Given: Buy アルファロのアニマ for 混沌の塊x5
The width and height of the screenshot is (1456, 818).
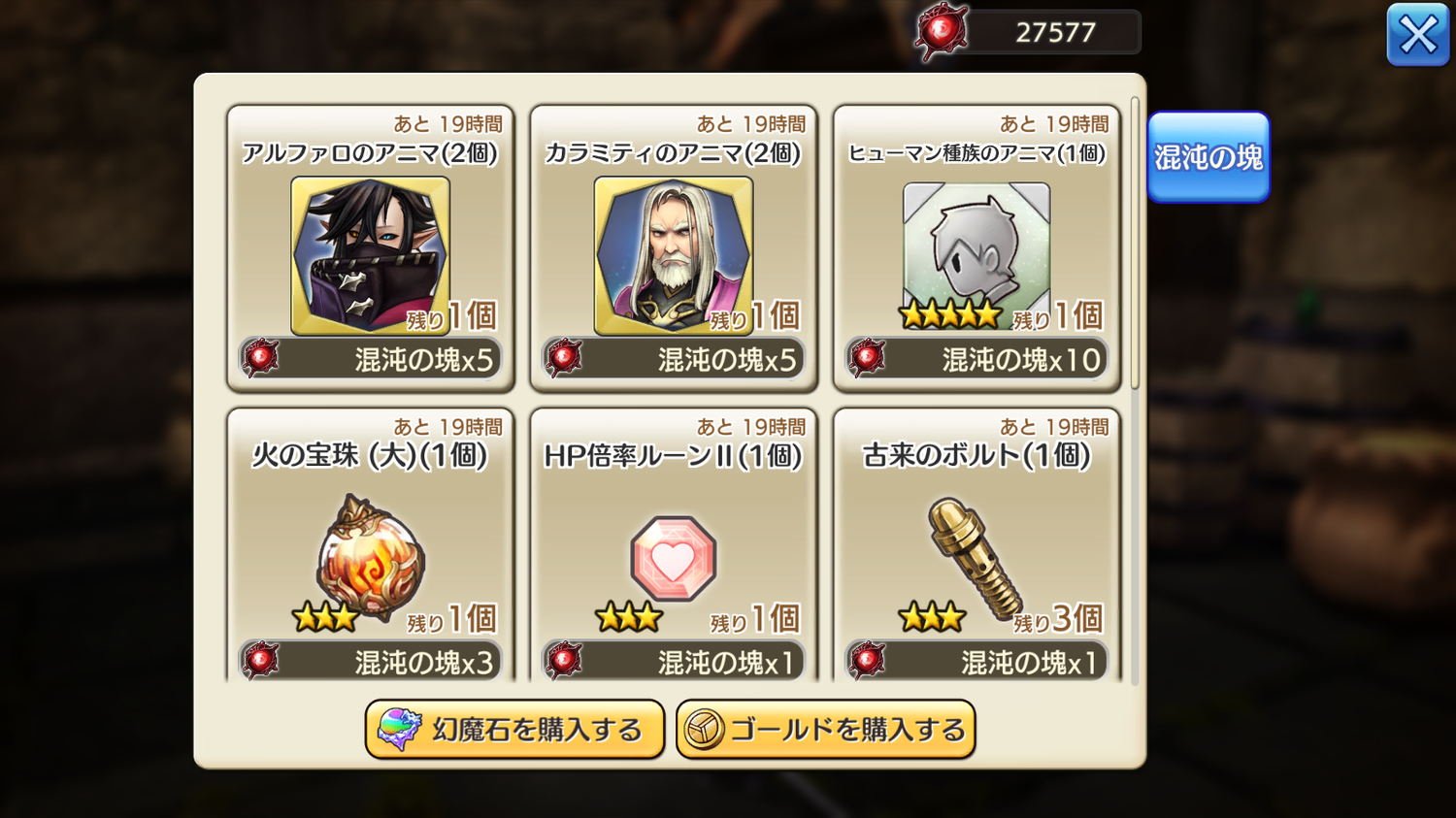Looking at the screenshot, I should click(370, 359).
